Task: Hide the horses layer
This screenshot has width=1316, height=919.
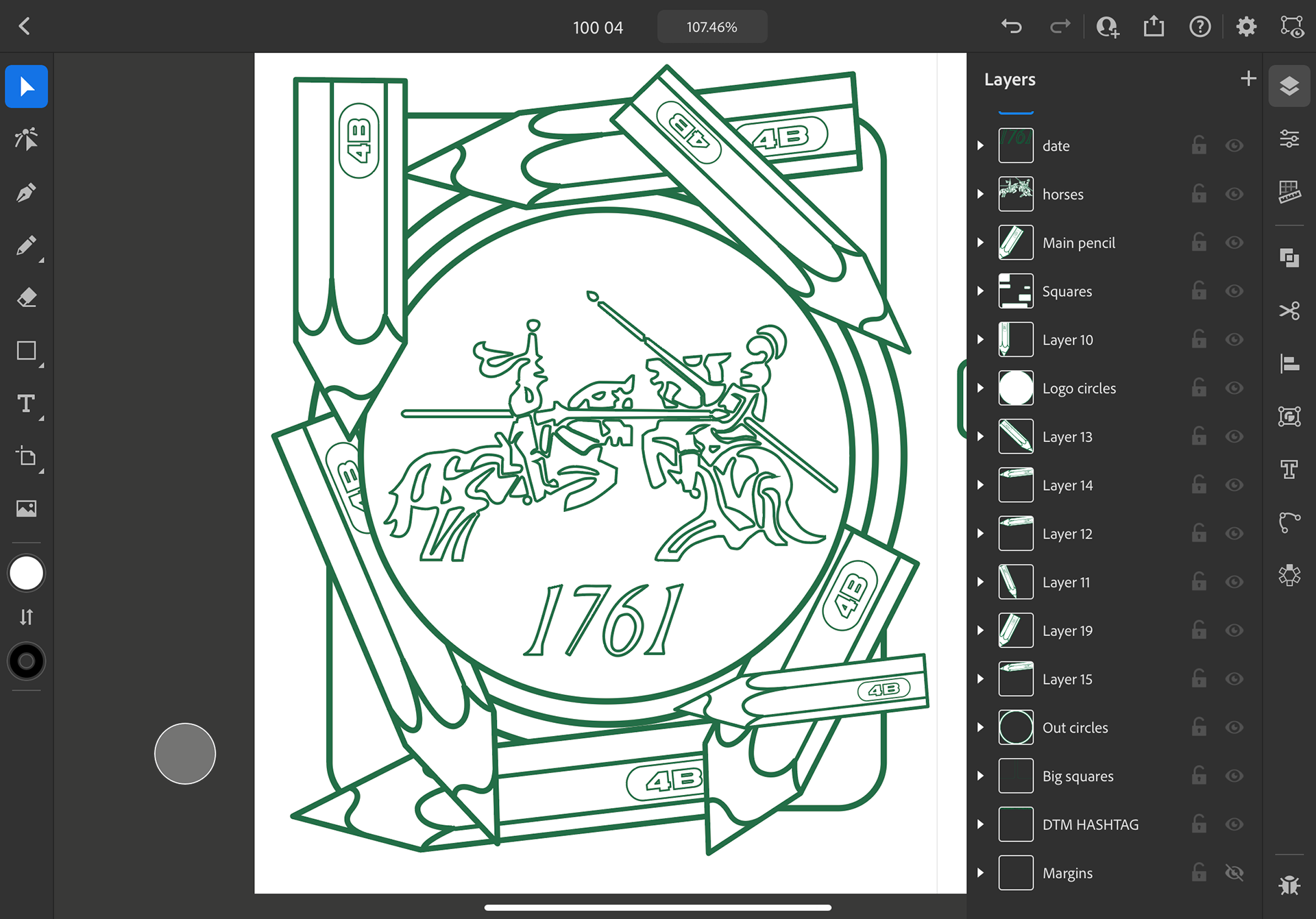Action: (1234, 194)
